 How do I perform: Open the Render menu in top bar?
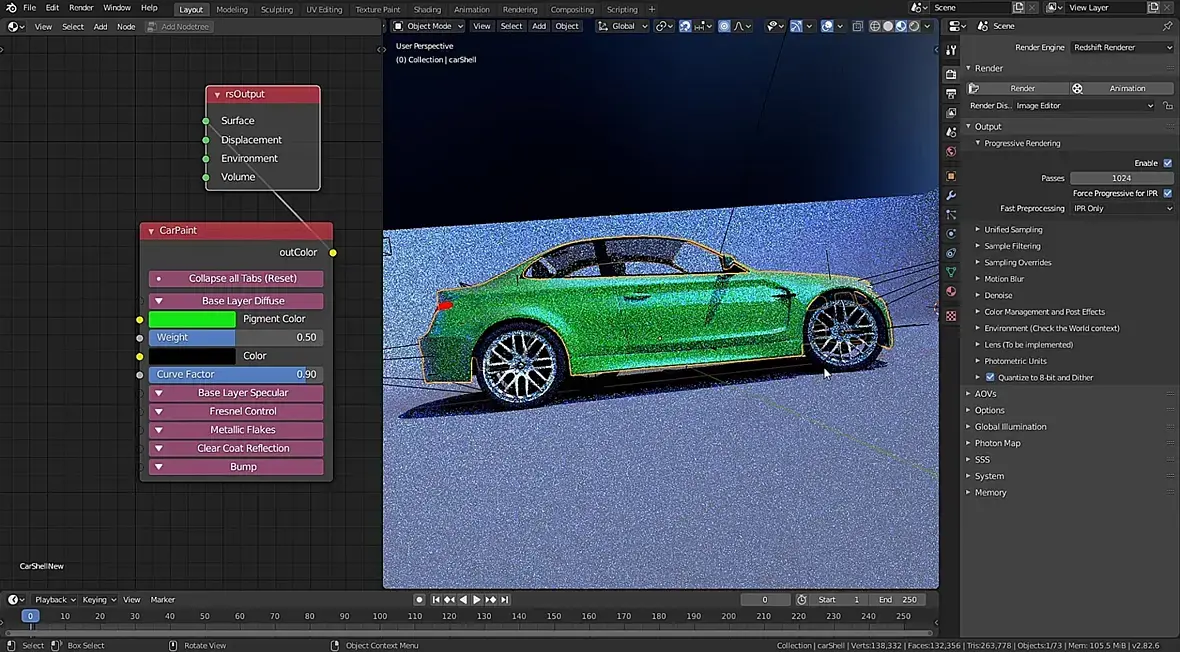pyautogui.click(x=81, y=8)
